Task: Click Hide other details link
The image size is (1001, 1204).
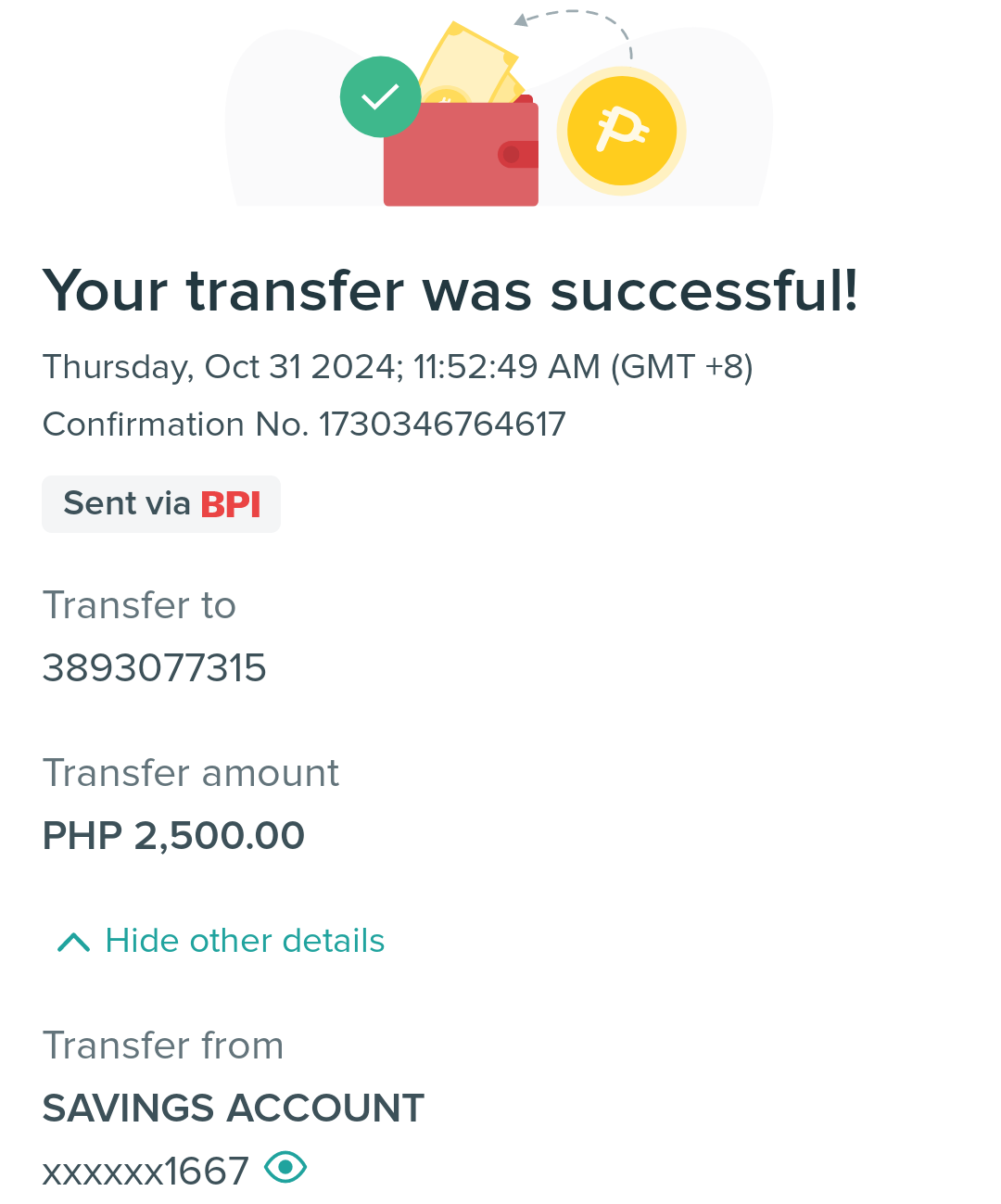Action: [x=245, y=941]
